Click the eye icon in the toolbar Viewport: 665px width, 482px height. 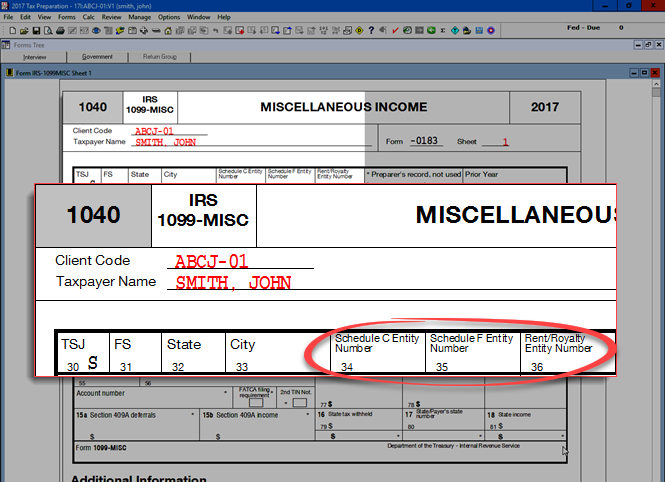click(96, 30)
